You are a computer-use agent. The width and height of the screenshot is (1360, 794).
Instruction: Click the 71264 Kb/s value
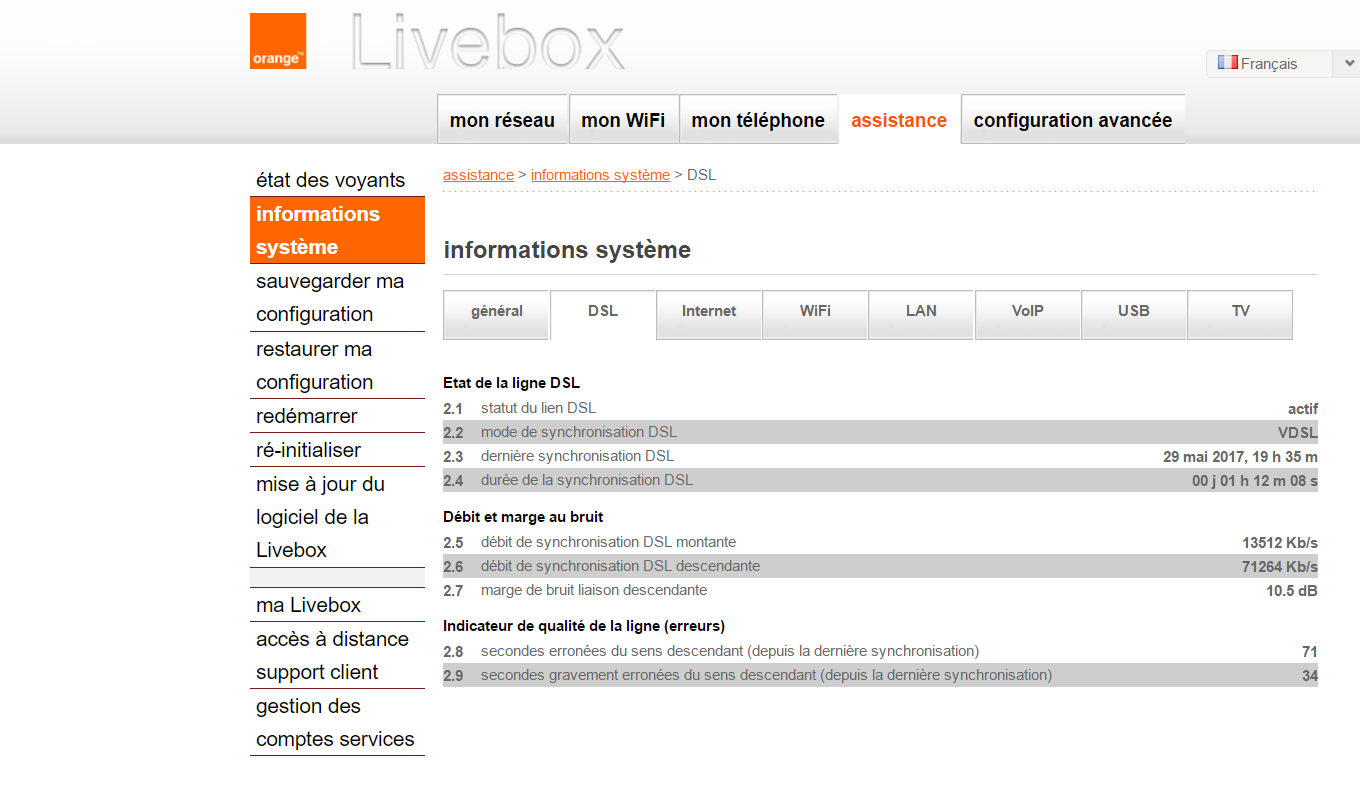coord(1280,567)
